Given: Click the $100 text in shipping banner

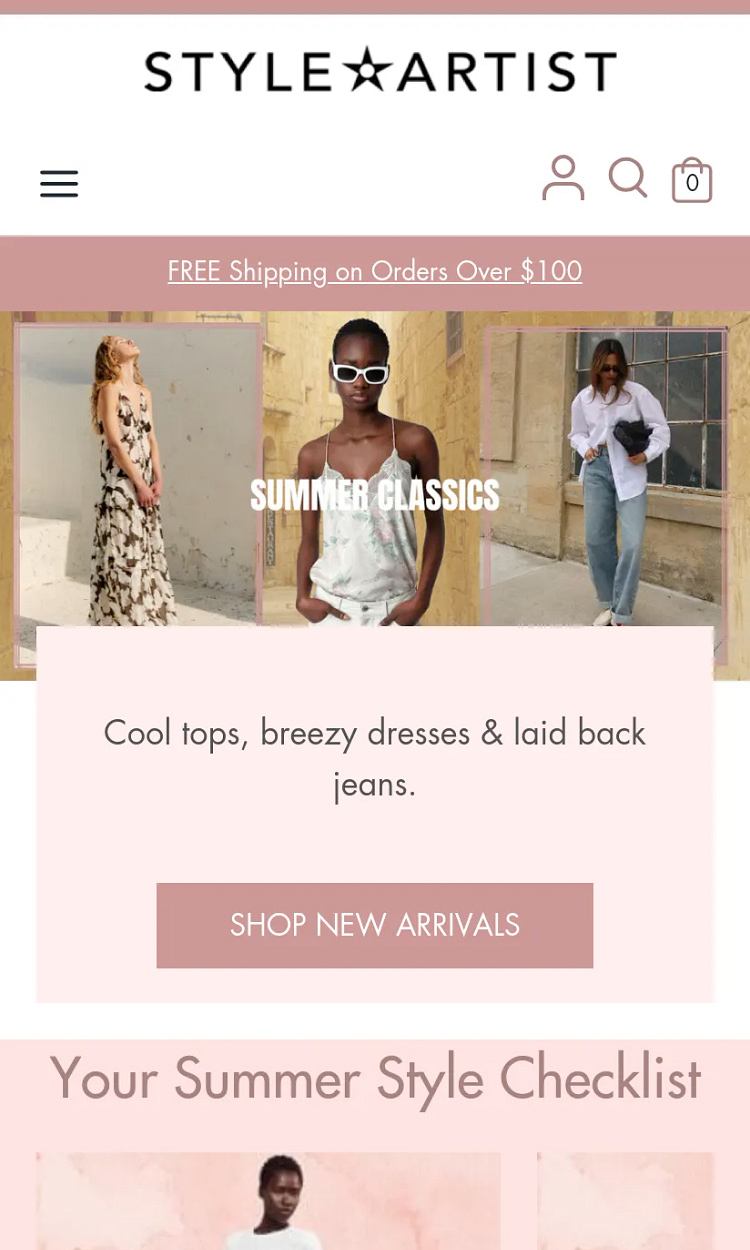Looking at the screenshot, I should coord(551,271).
